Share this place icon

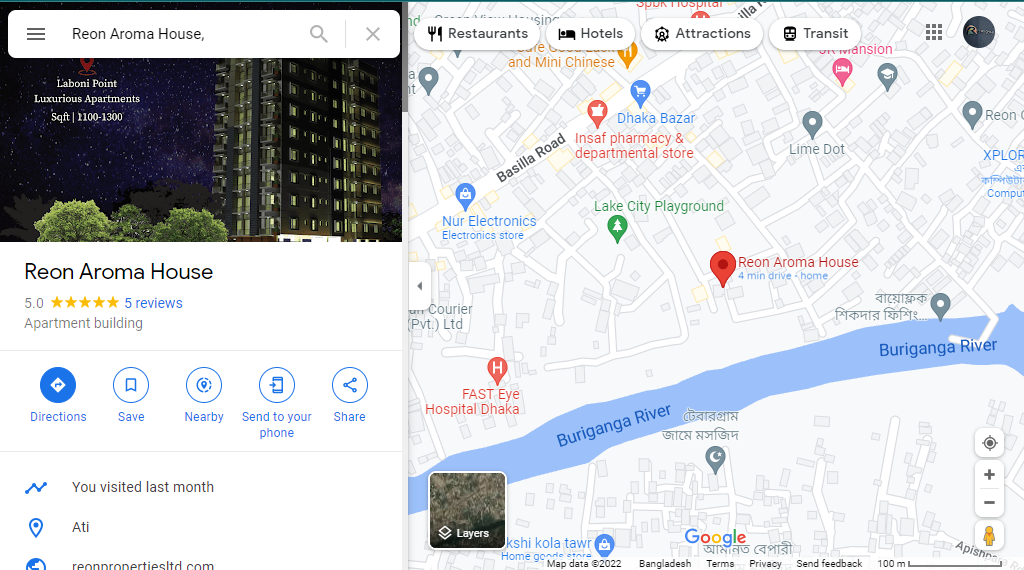(x=349, y=385)
